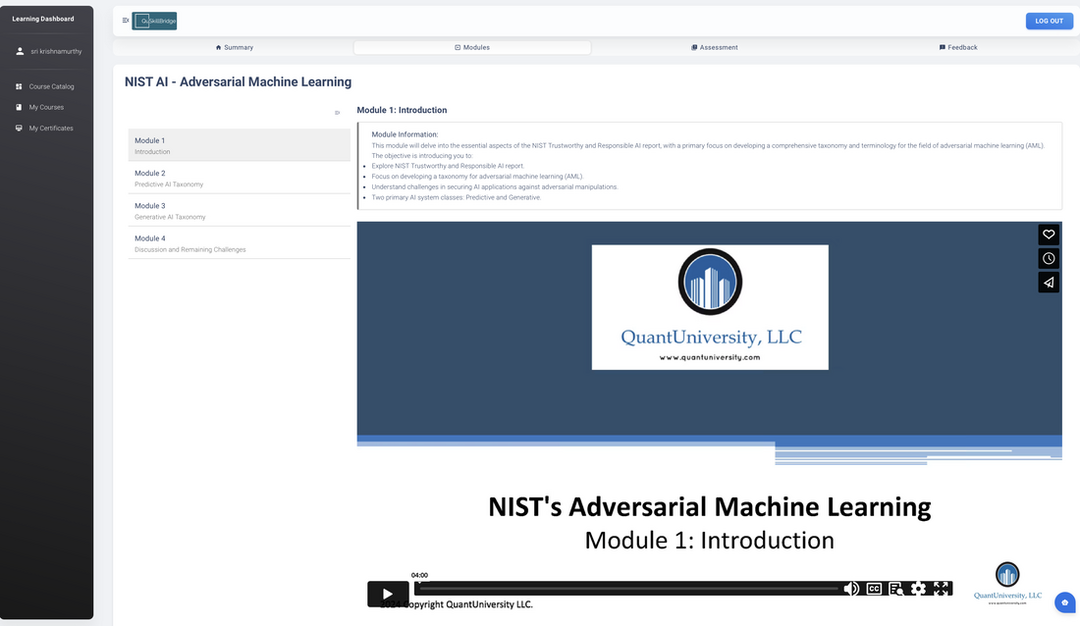Click the LOG OUT button

(1049, 21)
